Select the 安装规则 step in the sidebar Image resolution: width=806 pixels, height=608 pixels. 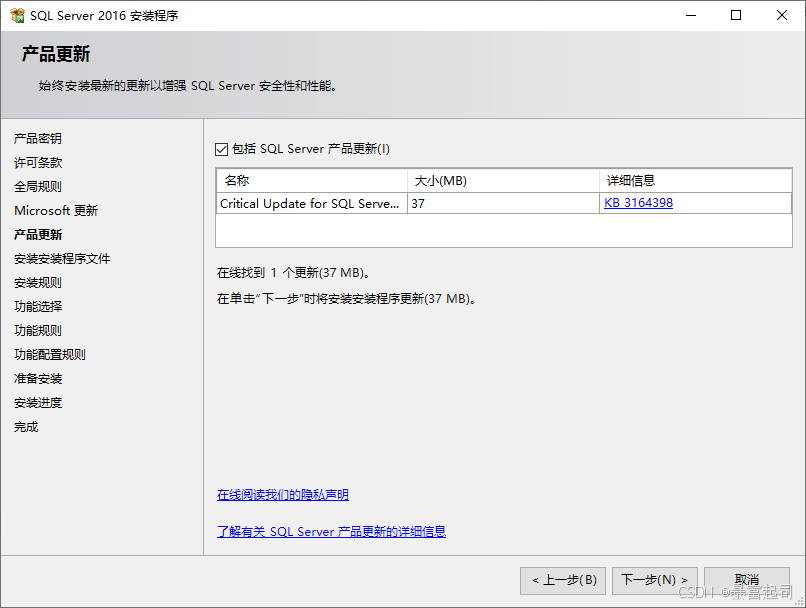click(x=38, y=283)
